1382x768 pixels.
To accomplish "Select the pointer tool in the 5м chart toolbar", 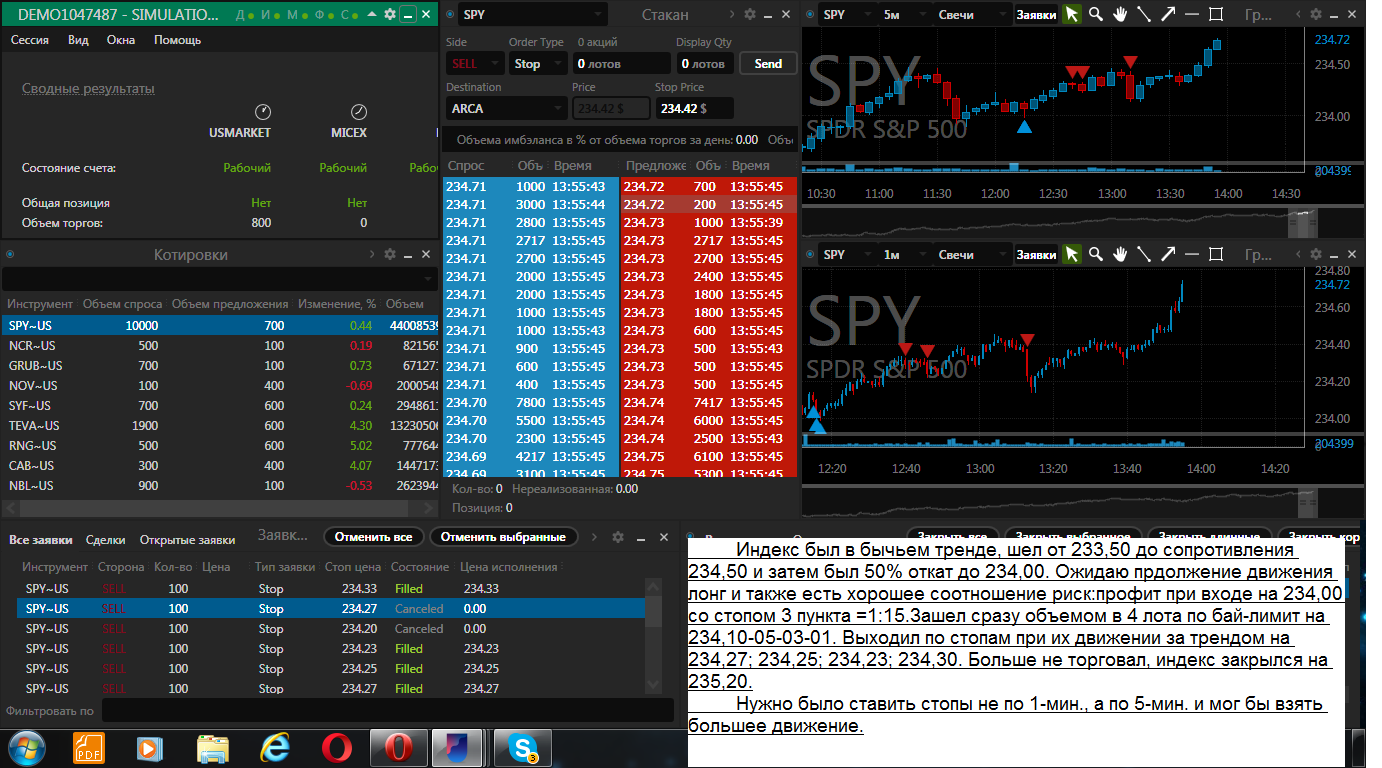I will (x=1071, y=14).
